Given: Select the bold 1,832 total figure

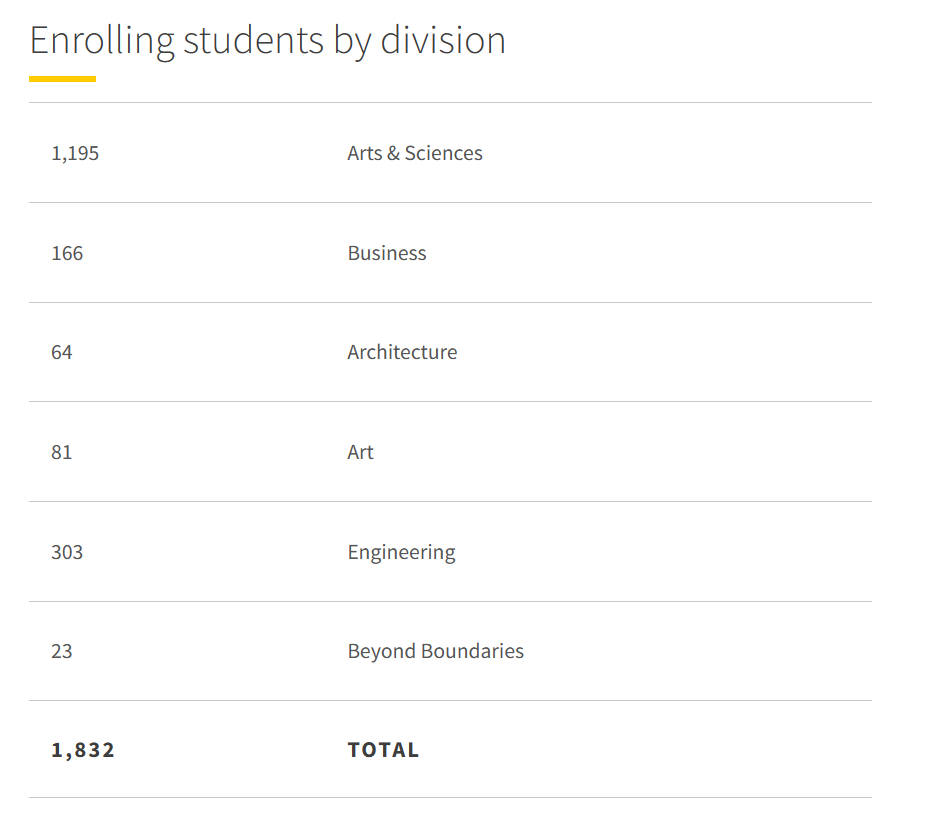Looking at the screenshot, I should coord(83,750).
